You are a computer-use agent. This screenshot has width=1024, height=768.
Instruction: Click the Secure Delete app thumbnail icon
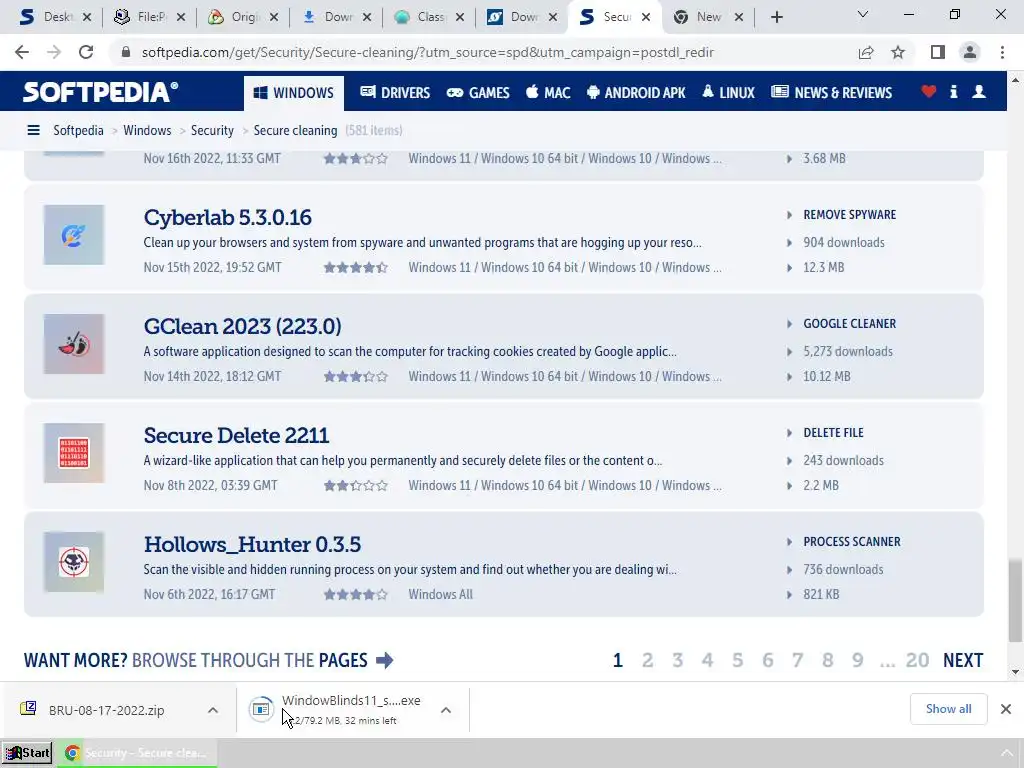[74, 453]
